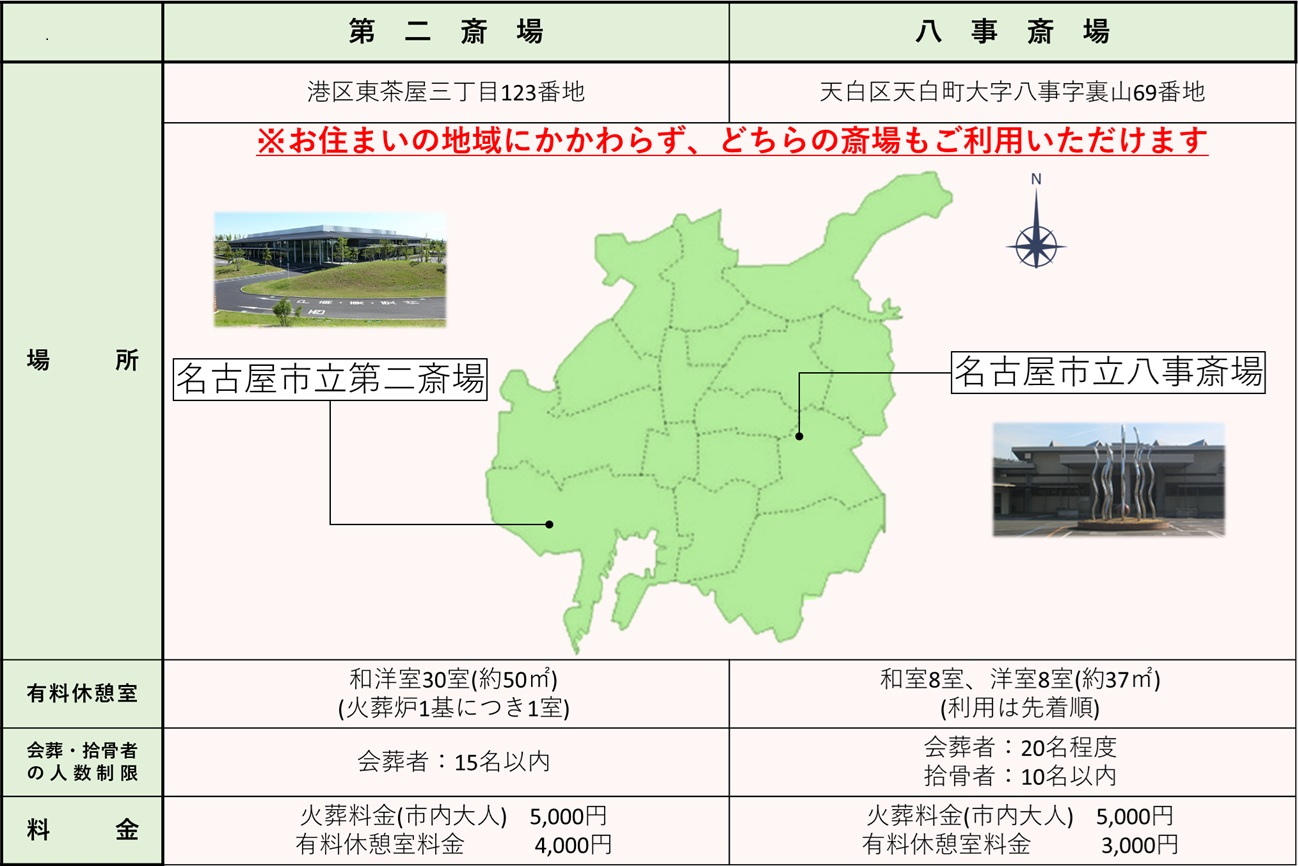Select the 会葬者：15名以内 cell

[453, 761]
